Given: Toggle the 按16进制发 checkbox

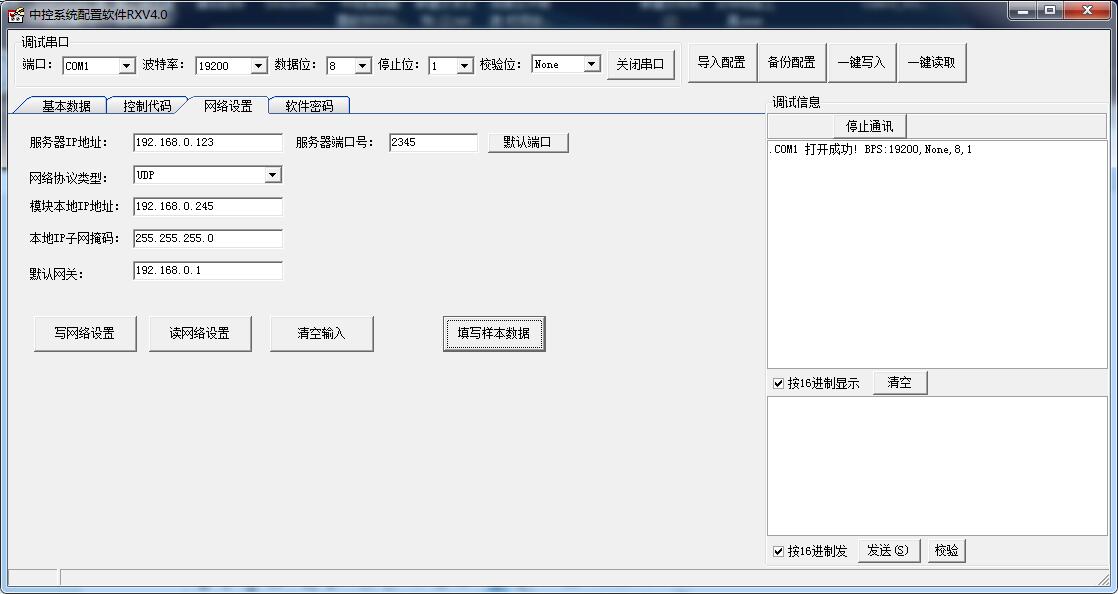Looking at the screenshot, I should pos(779,551).
